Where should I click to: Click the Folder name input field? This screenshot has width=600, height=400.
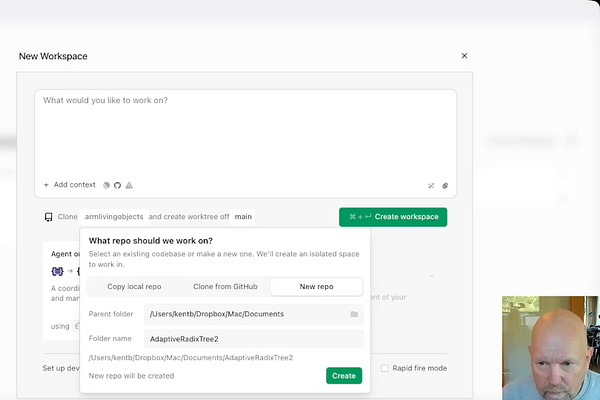click(254, 339)
